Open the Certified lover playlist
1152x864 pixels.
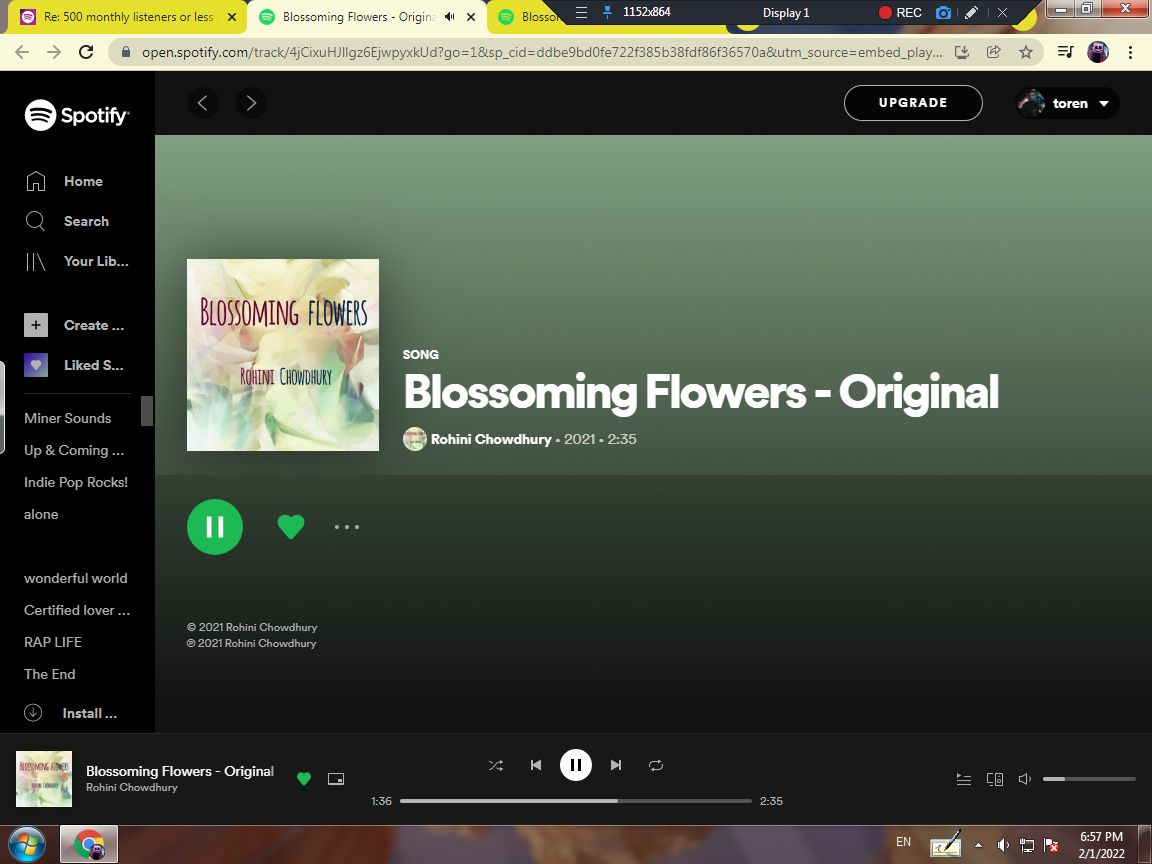(x=77, y=610)
